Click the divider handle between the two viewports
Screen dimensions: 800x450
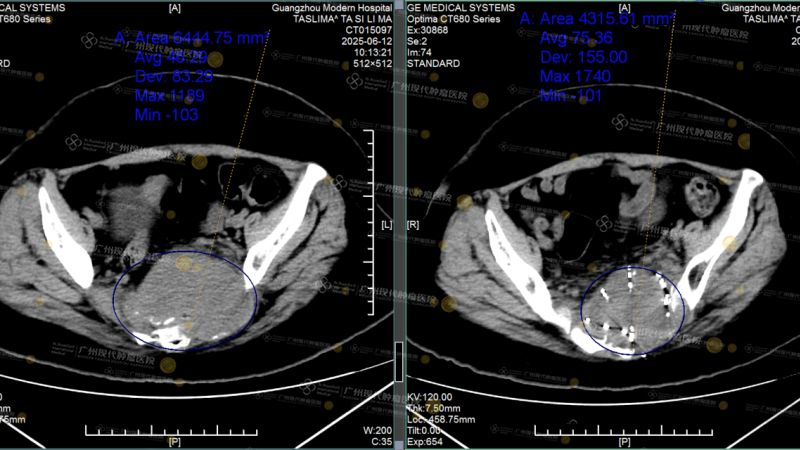coord(399,225)
